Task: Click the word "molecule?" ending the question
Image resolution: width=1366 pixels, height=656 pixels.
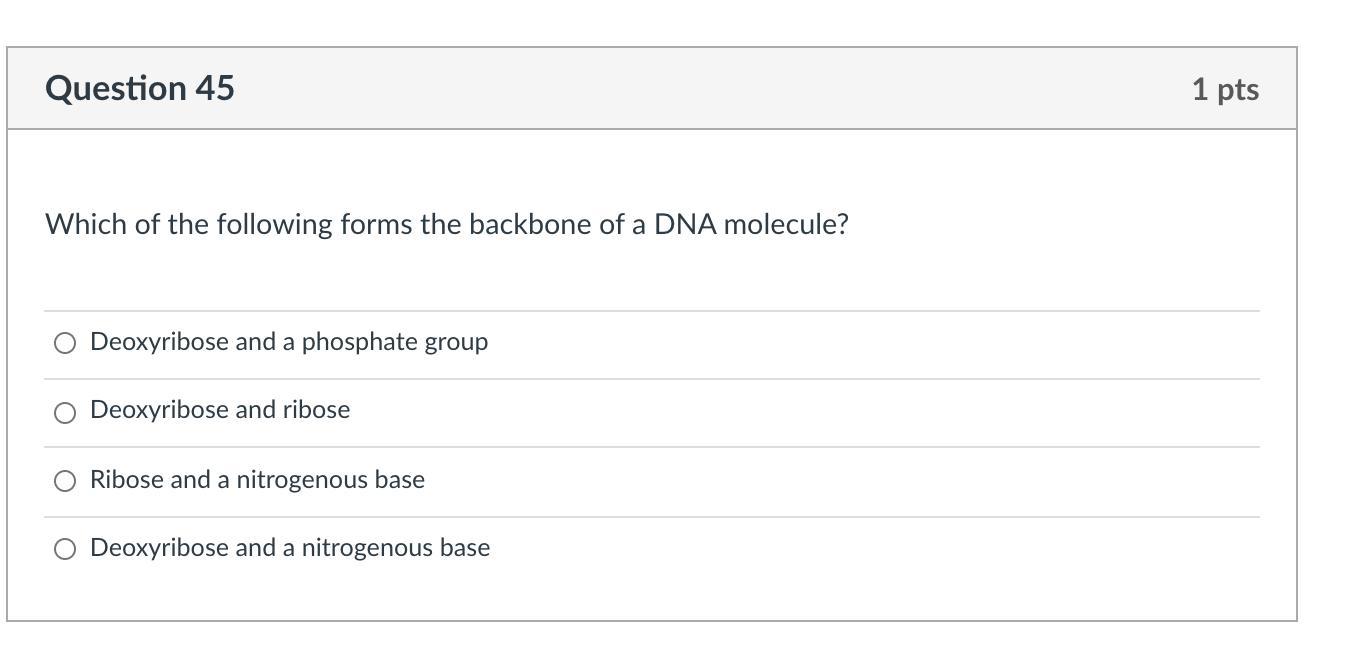Action: (x=786, y=224)
